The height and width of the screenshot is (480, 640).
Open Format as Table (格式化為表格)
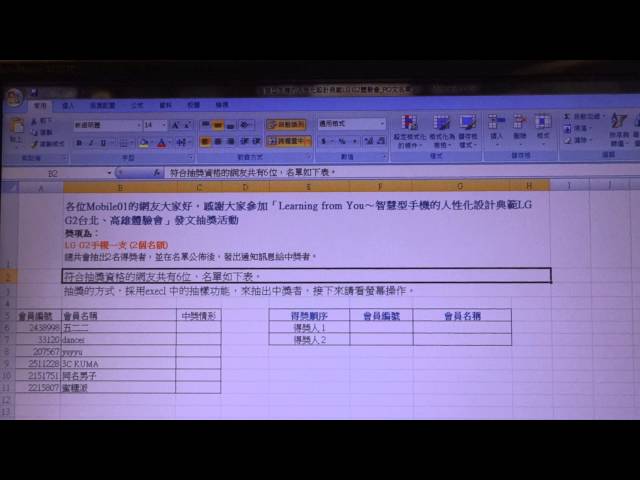(x=441, y=131)
